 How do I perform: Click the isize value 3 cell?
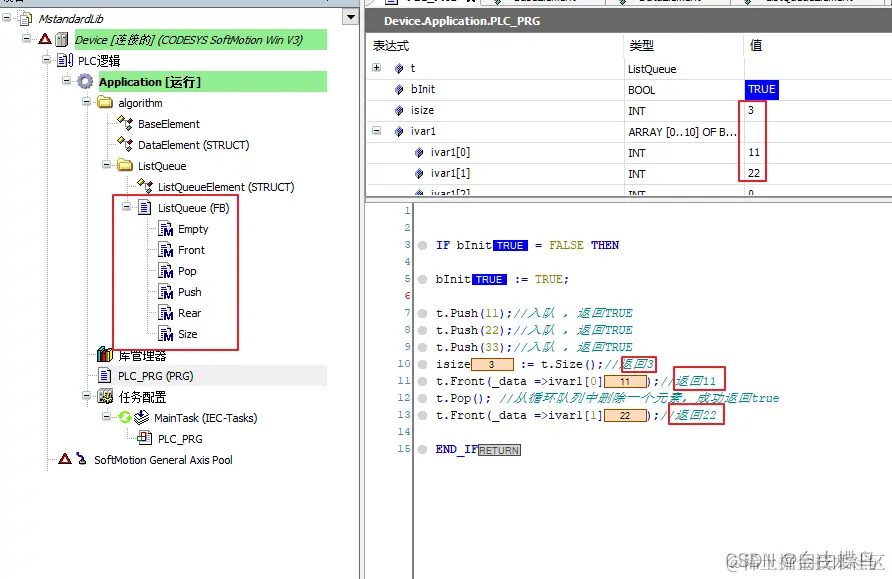751,110
